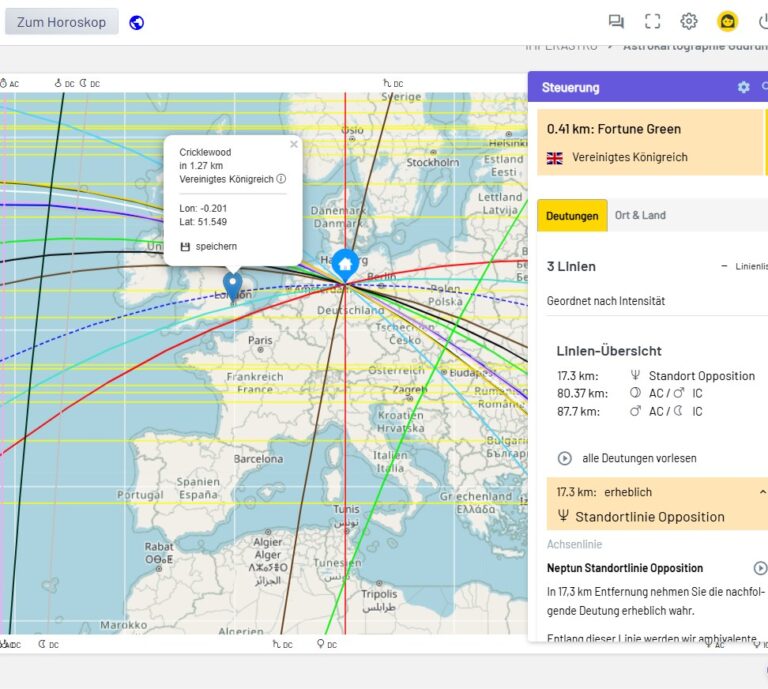Click the blue globe icon
The width and height of the screenshot is (768, 689).
(137, 22)
